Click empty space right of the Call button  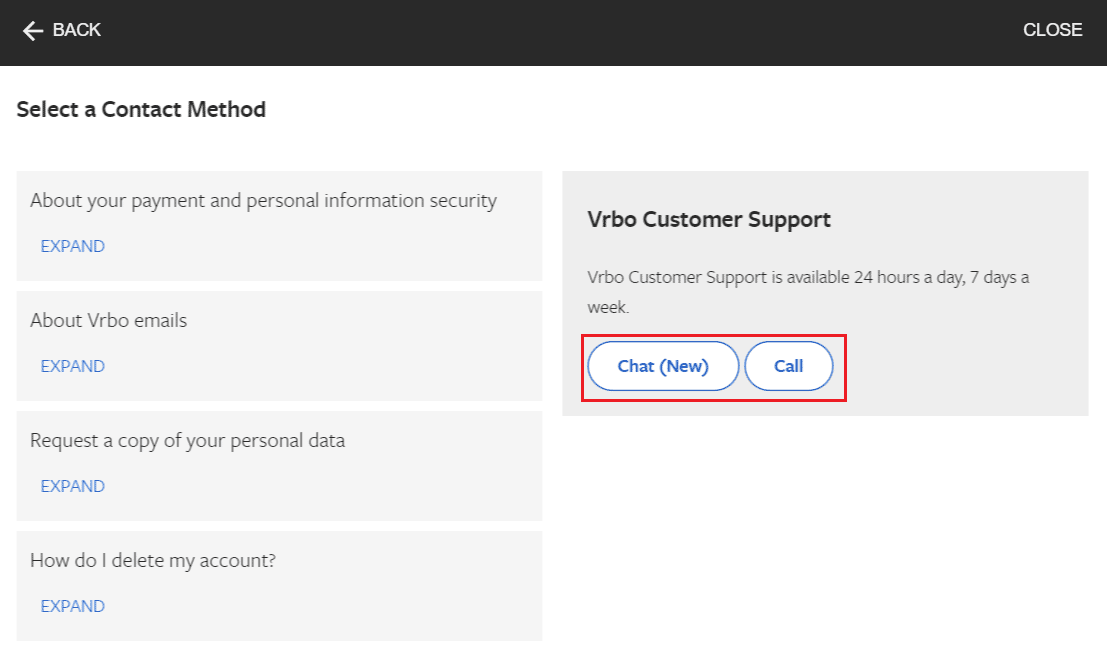tap(960, 367)
